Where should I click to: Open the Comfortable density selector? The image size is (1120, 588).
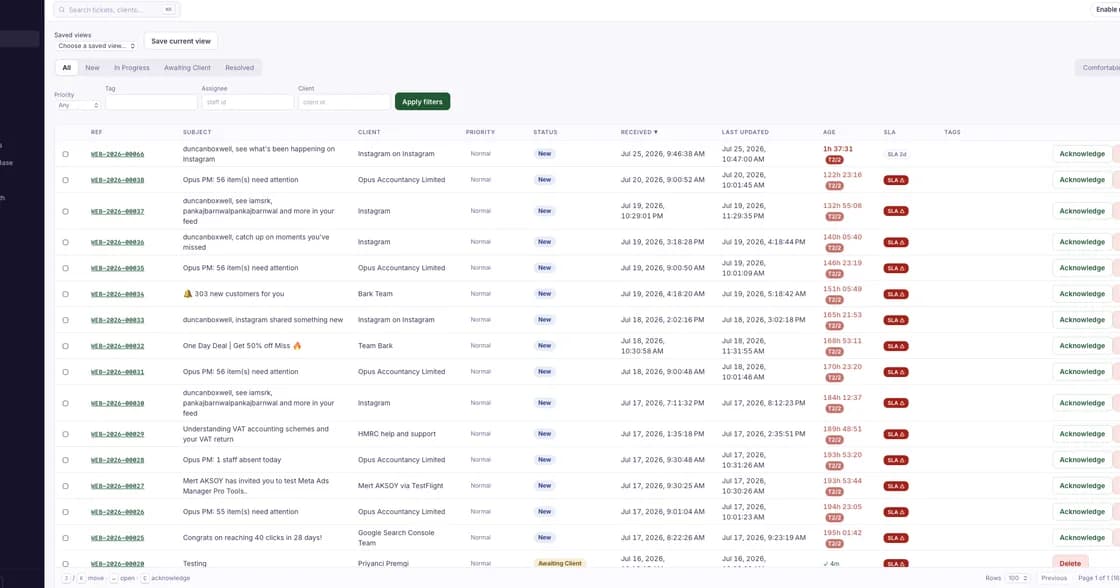pyautogui.click(x=1099, y=68)
